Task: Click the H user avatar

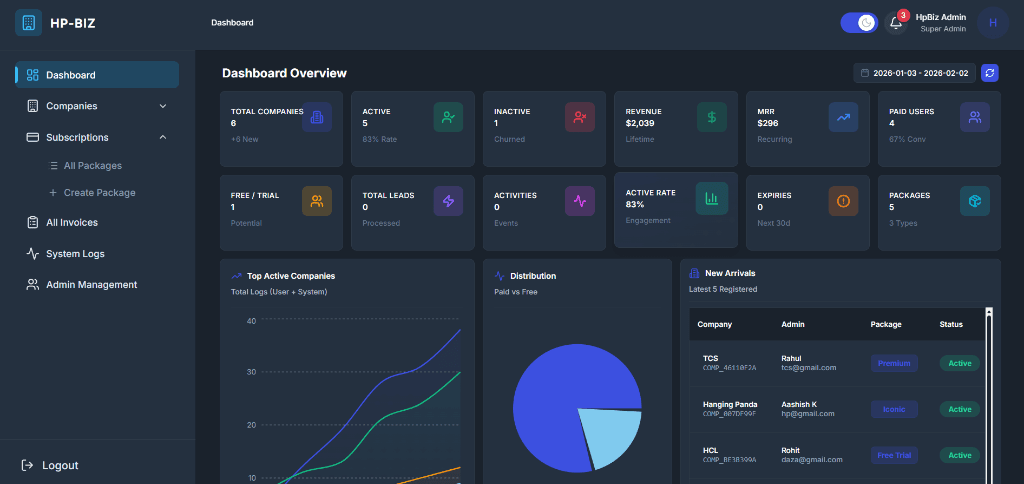Action: coord(993,23)
